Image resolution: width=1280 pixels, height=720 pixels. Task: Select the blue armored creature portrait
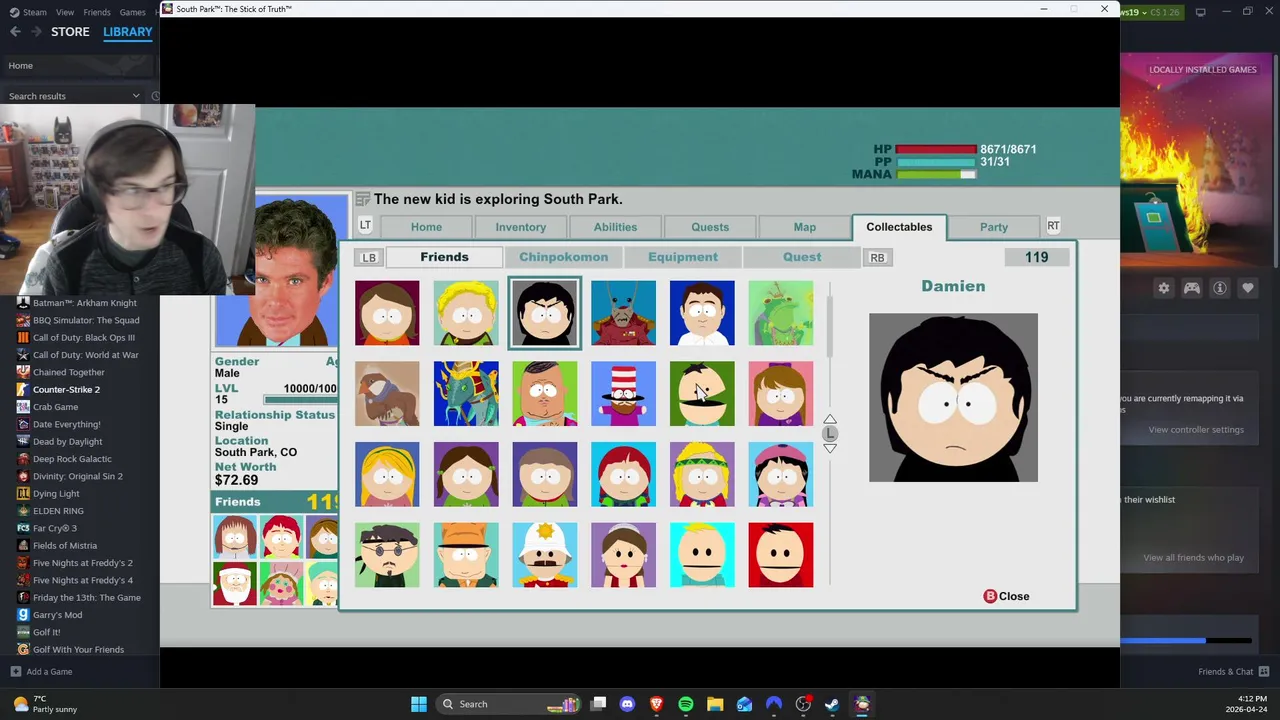tap(466, 394)
